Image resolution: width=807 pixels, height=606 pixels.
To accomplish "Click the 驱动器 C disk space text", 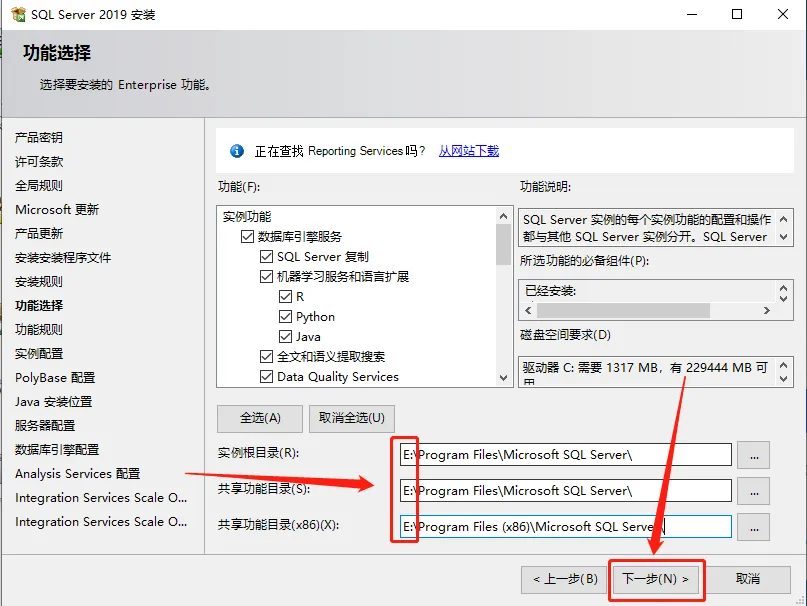I will click(x=645, y=368).
